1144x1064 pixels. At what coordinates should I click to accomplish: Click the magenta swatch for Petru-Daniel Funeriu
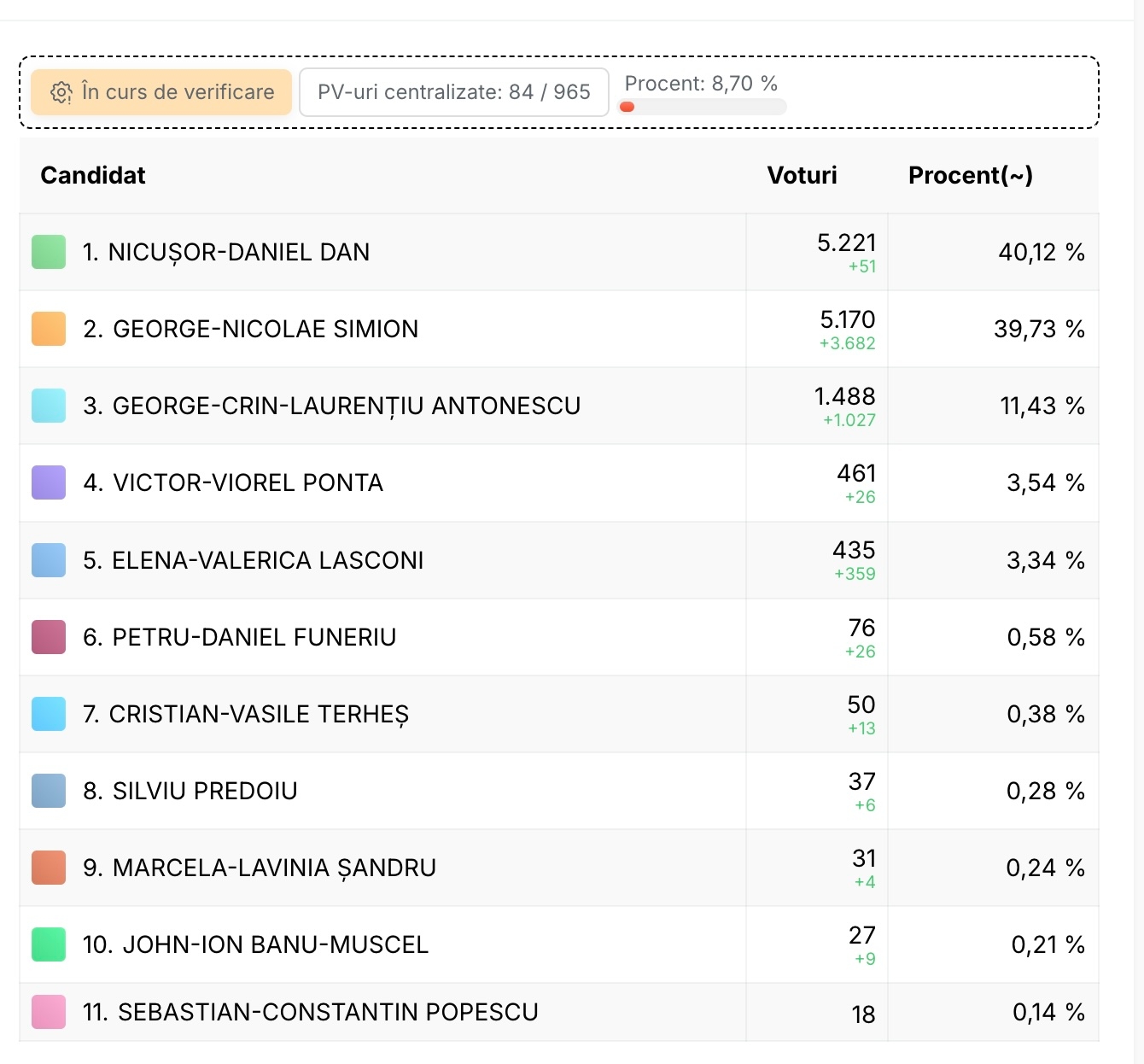(49, 637)
